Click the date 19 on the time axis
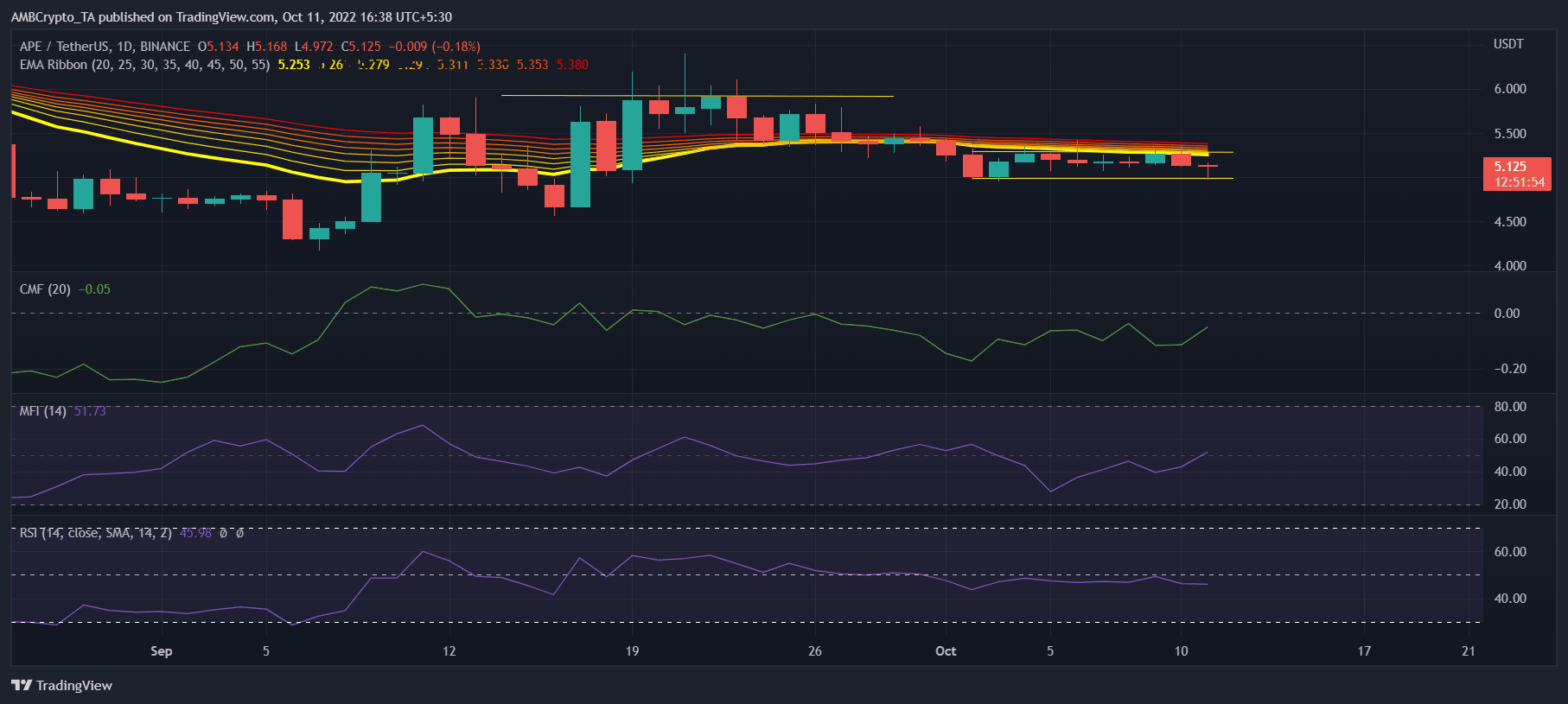This screenshot has height=704, width=1568. tap(632, 651)
